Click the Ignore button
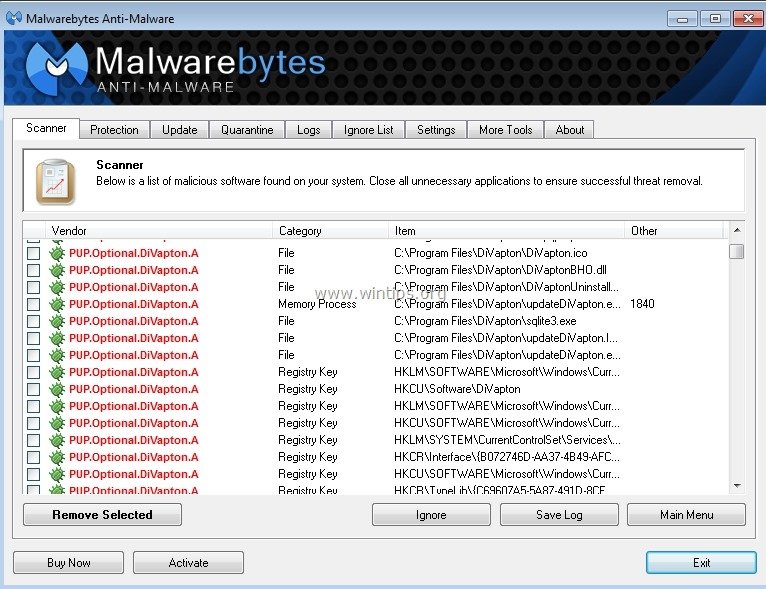Image resolution: width=766 pixels, height=589 pixels. 431,515
